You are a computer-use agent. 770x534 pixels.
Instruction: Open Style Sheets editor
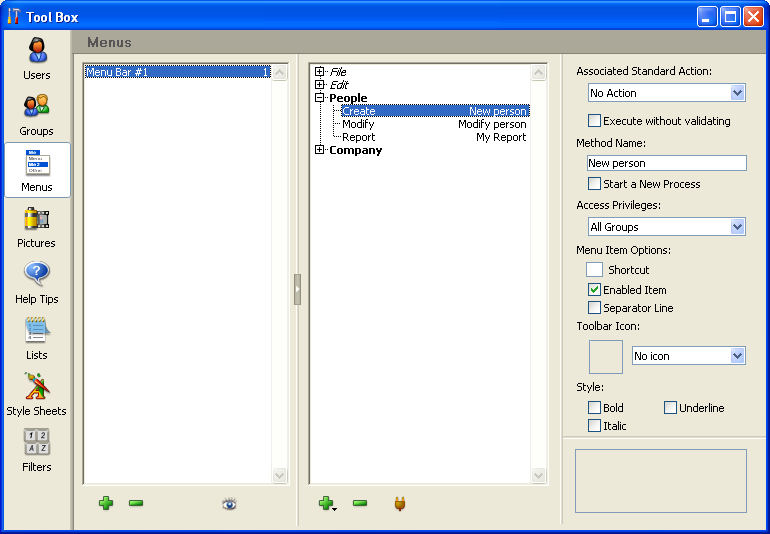(x=37, y=394)
